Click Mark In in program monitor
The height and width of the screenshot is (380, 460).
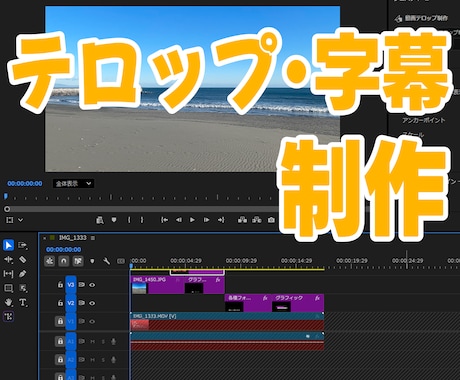(129, 220)
